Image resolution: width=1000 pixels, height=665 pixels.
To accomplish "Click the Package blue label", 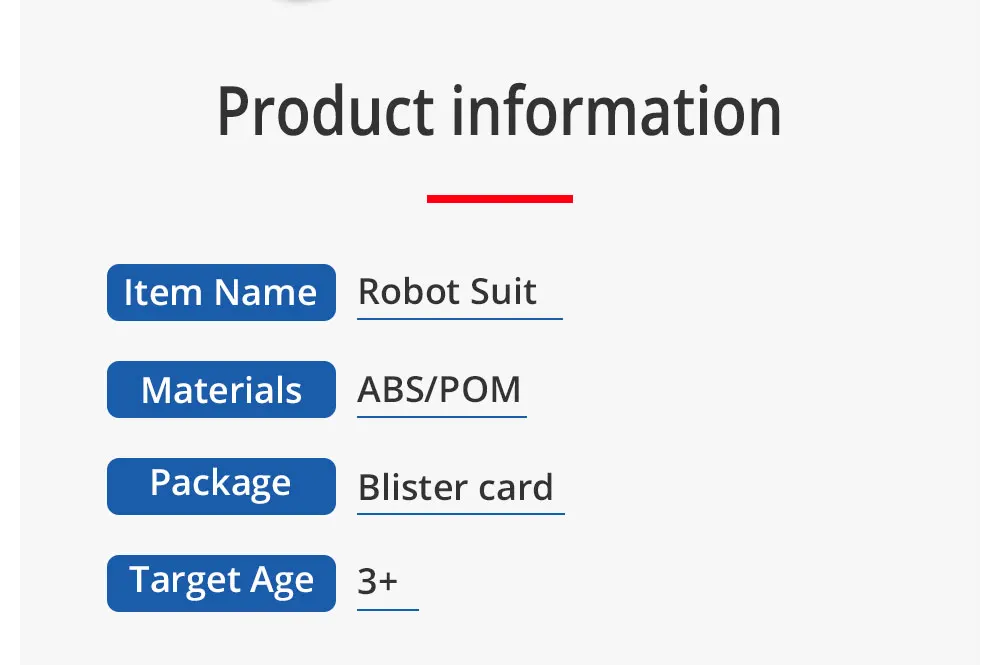I will (x=221, y=486).
